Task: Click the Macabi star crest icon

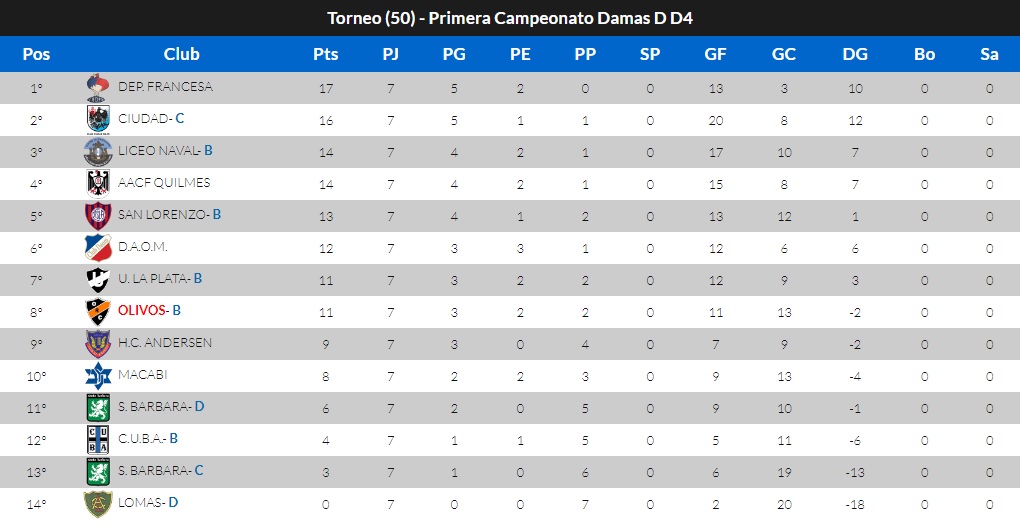Action: [97, 376]
